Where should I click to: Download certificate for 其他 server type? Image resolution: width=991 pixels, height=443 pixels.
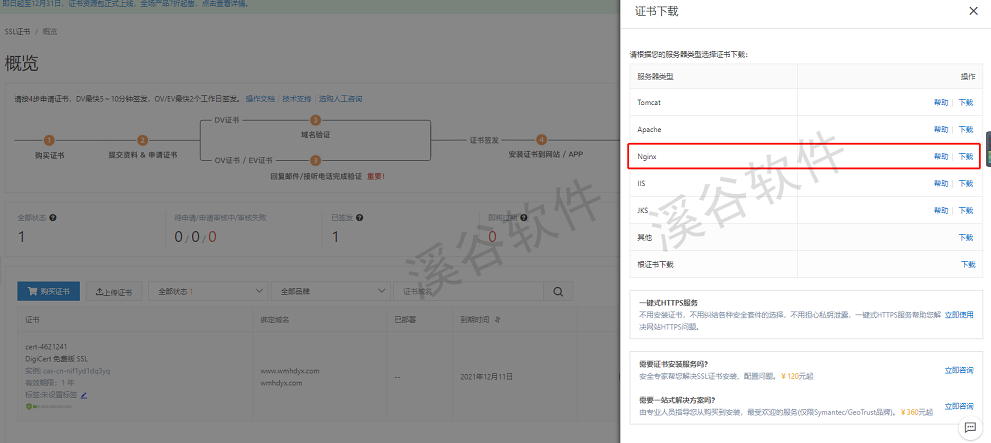pos(966,238)
